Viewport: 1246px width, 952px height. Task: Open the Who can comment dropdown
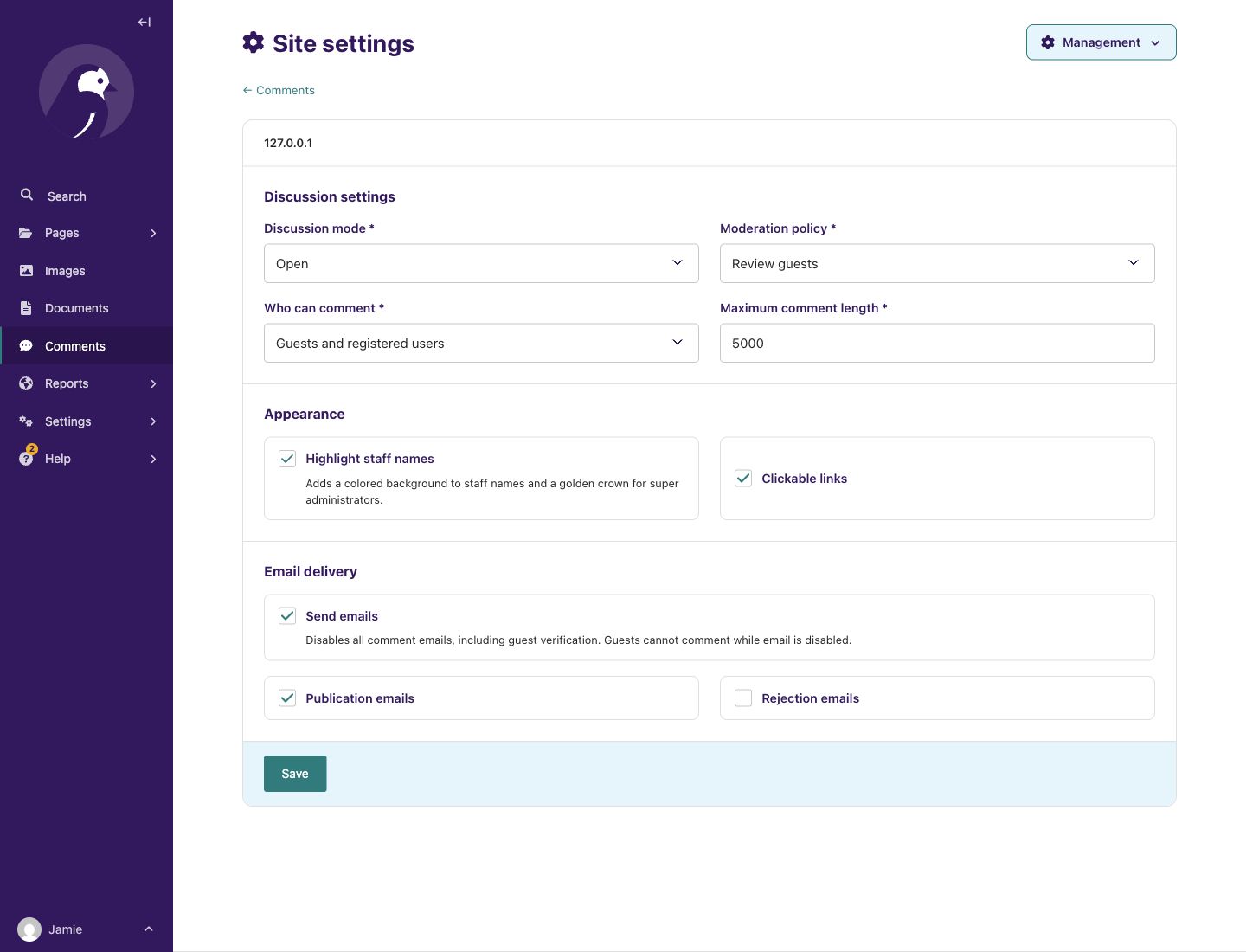pos(481,343)
